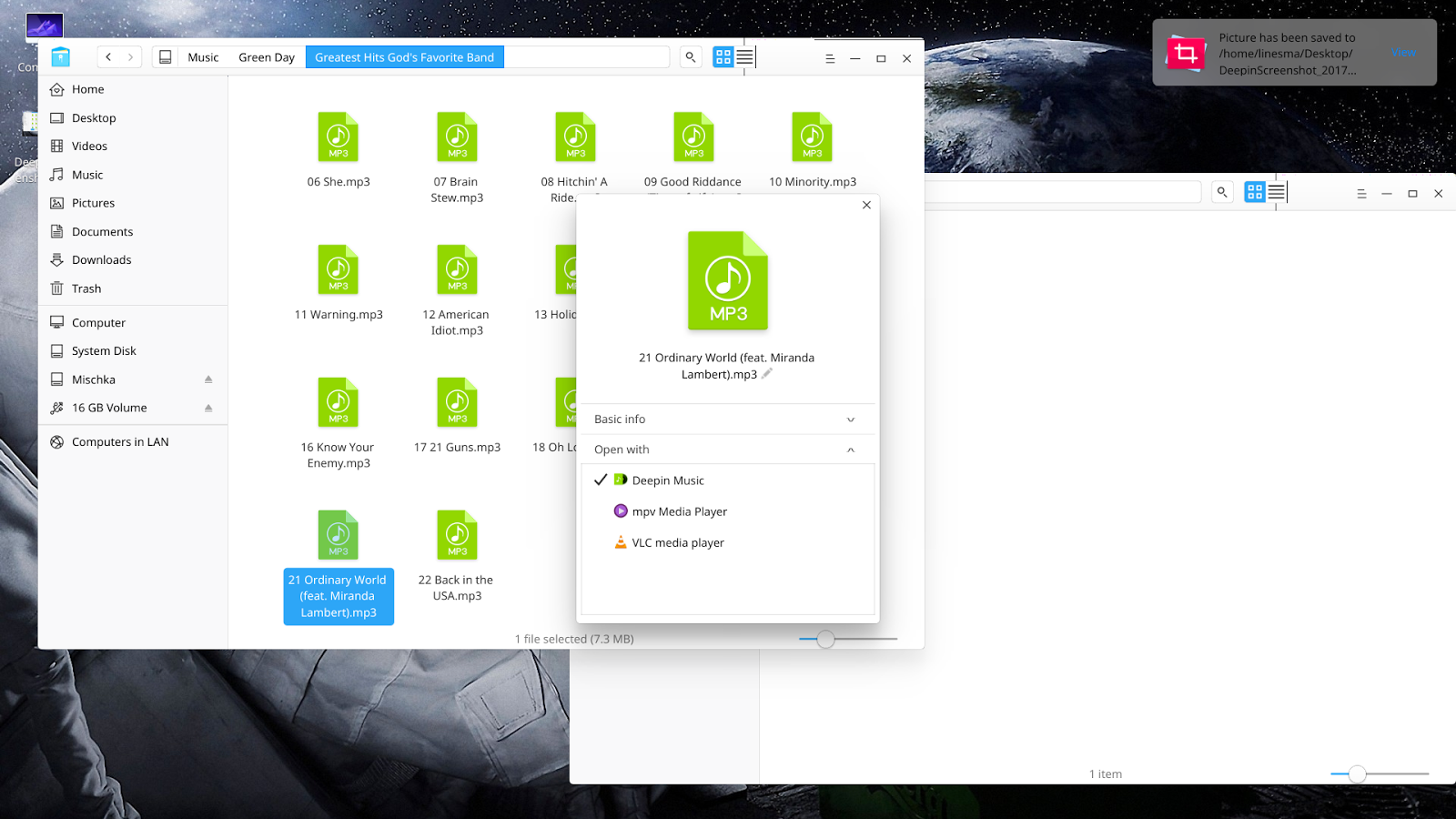Select Deepin Music as default player
The image size is (1456, 819).
(666, 480)
